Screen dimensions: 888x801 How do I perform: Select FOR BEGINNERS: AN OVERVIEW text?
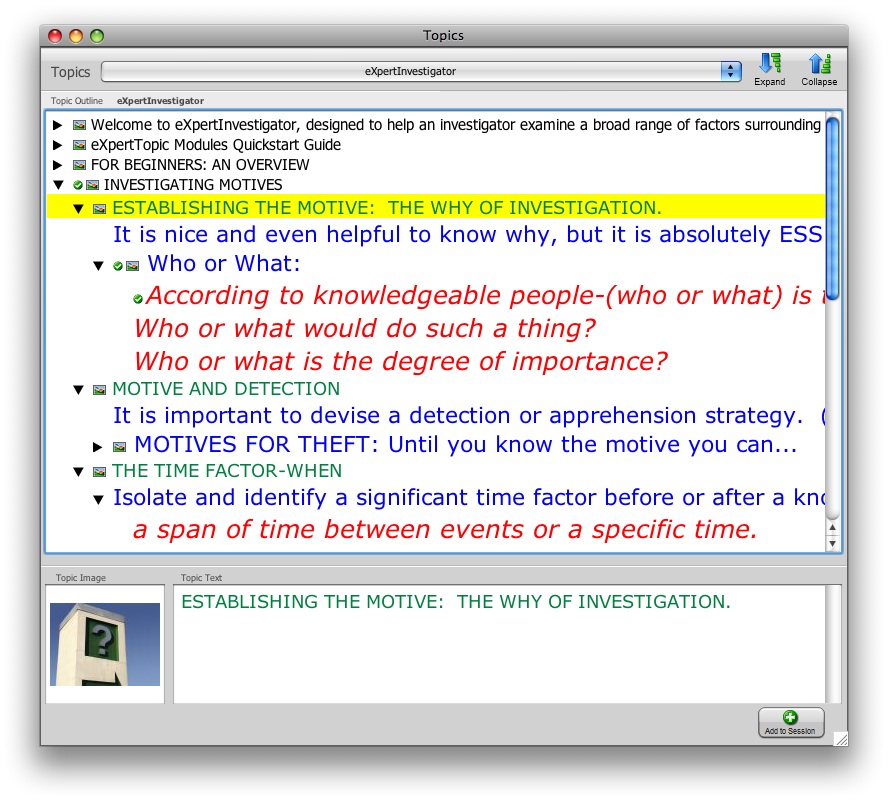pyautogui.click(x=200, y=165)
